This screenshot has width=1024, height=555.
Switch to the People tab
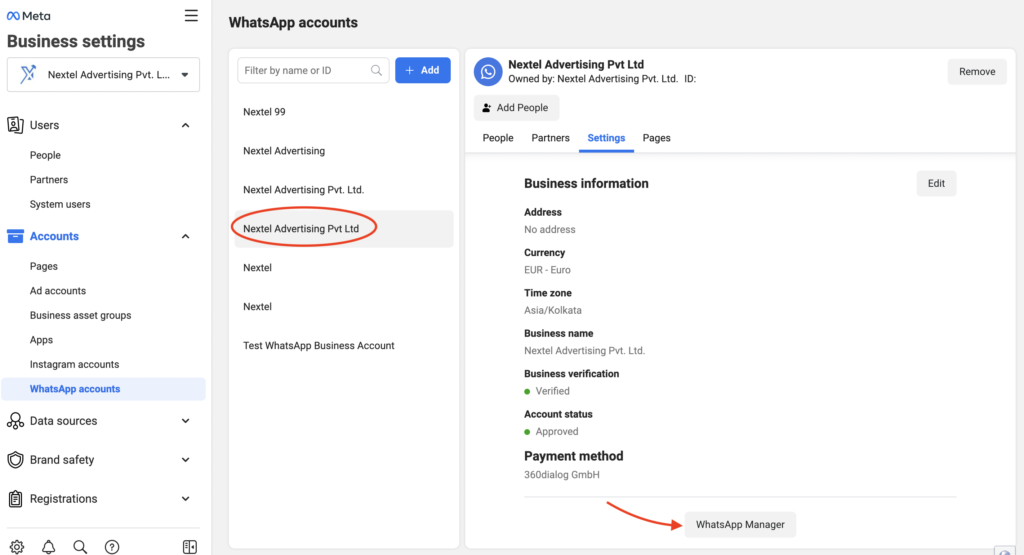[x=498, y=138]
